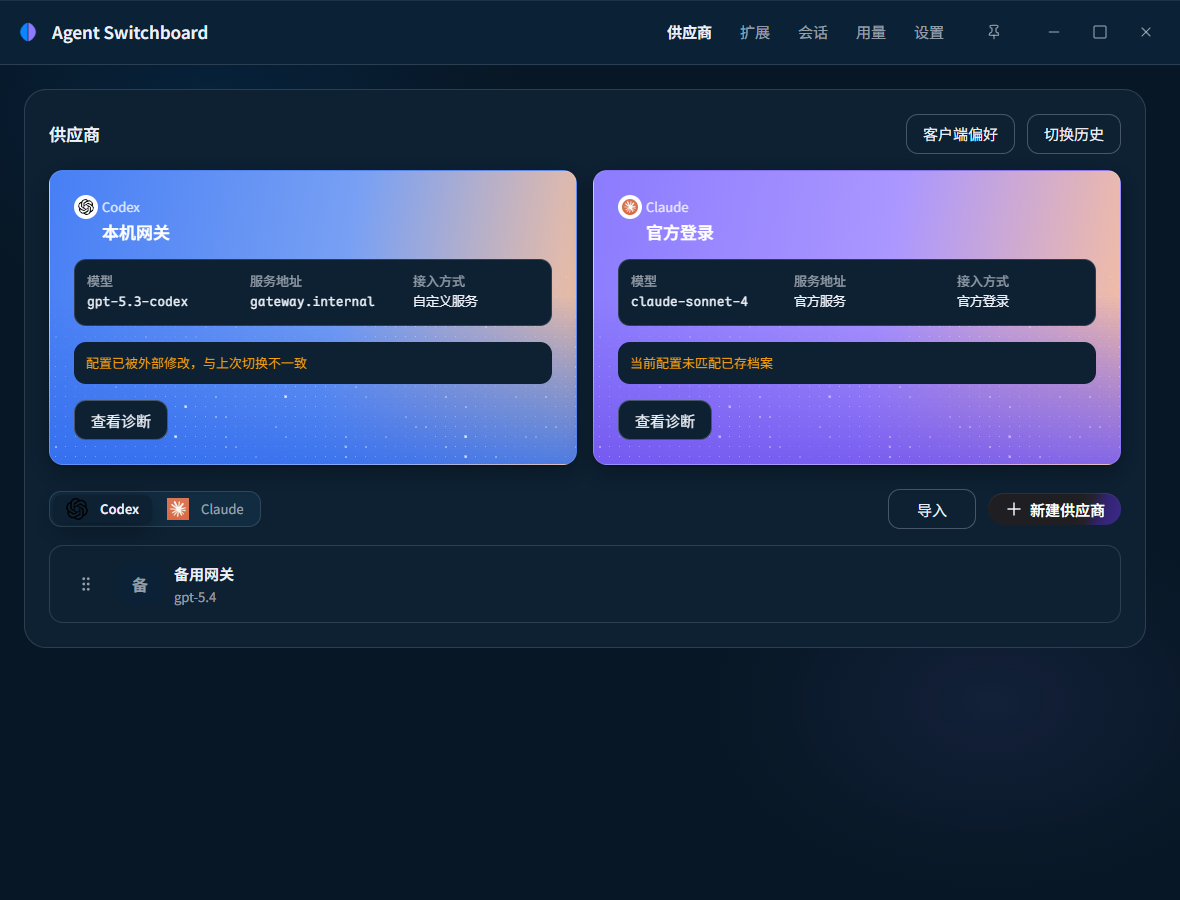The height and width of the screenshot is (900, 1180).
Task: Click the Codex 本机网关 card title
Action: (x=136, y=233)
